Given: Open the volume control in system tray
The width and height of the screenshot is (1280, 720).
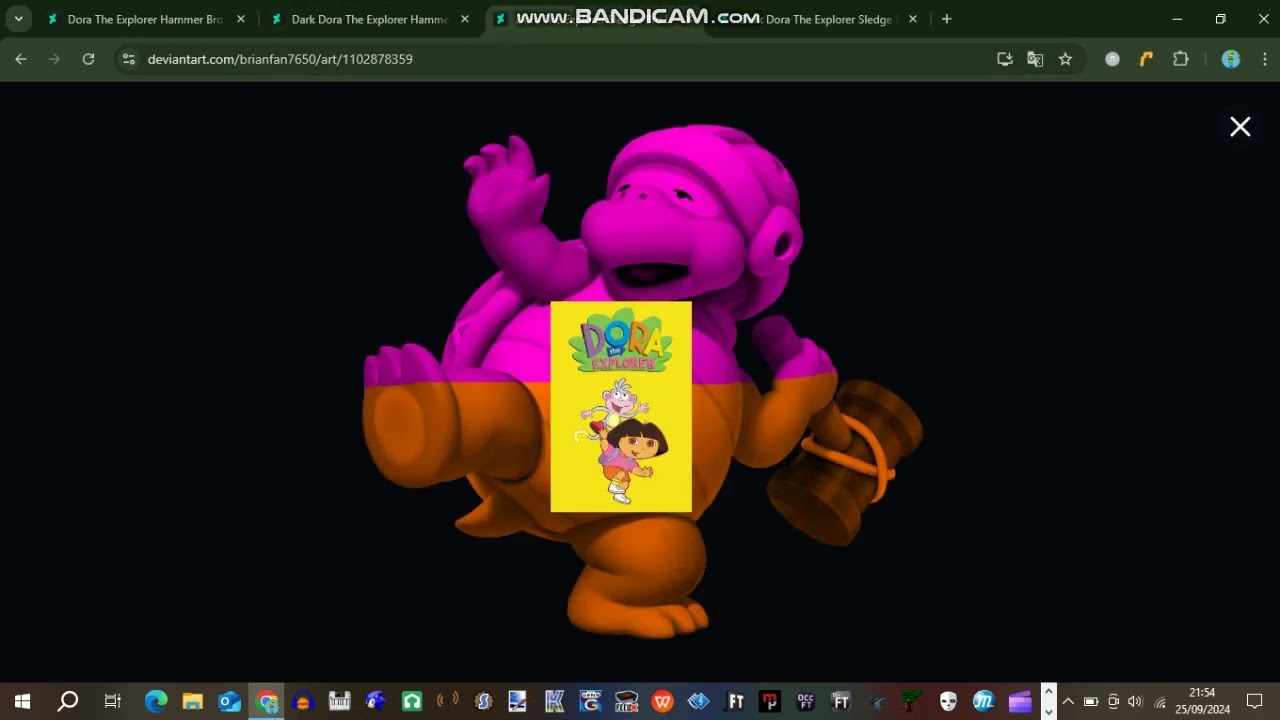Looking at the screenshot, I should pos(1135,701).
